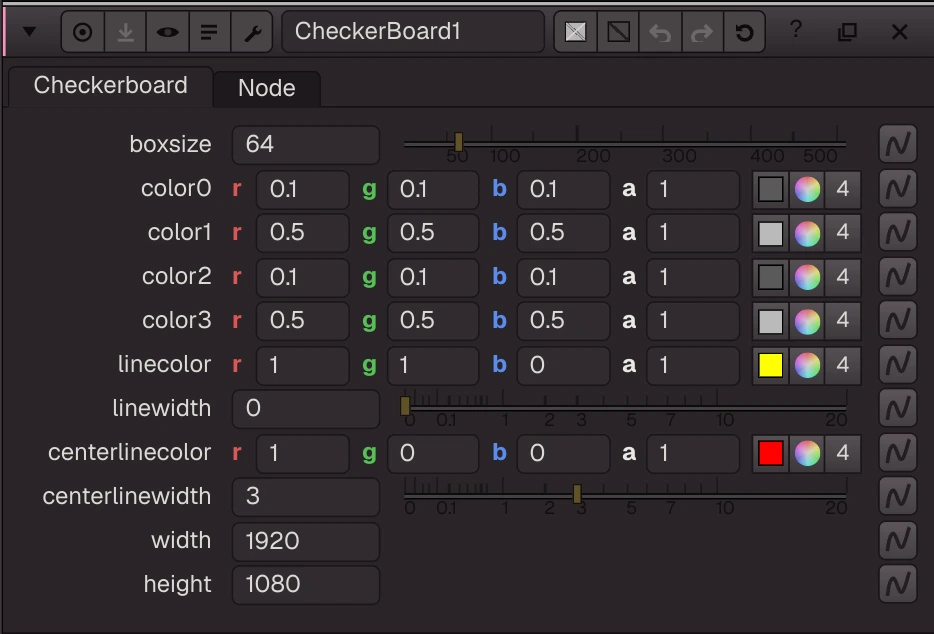934x634 pixels.
Task: Open the animation menu for color1
Action: [898, 232]
